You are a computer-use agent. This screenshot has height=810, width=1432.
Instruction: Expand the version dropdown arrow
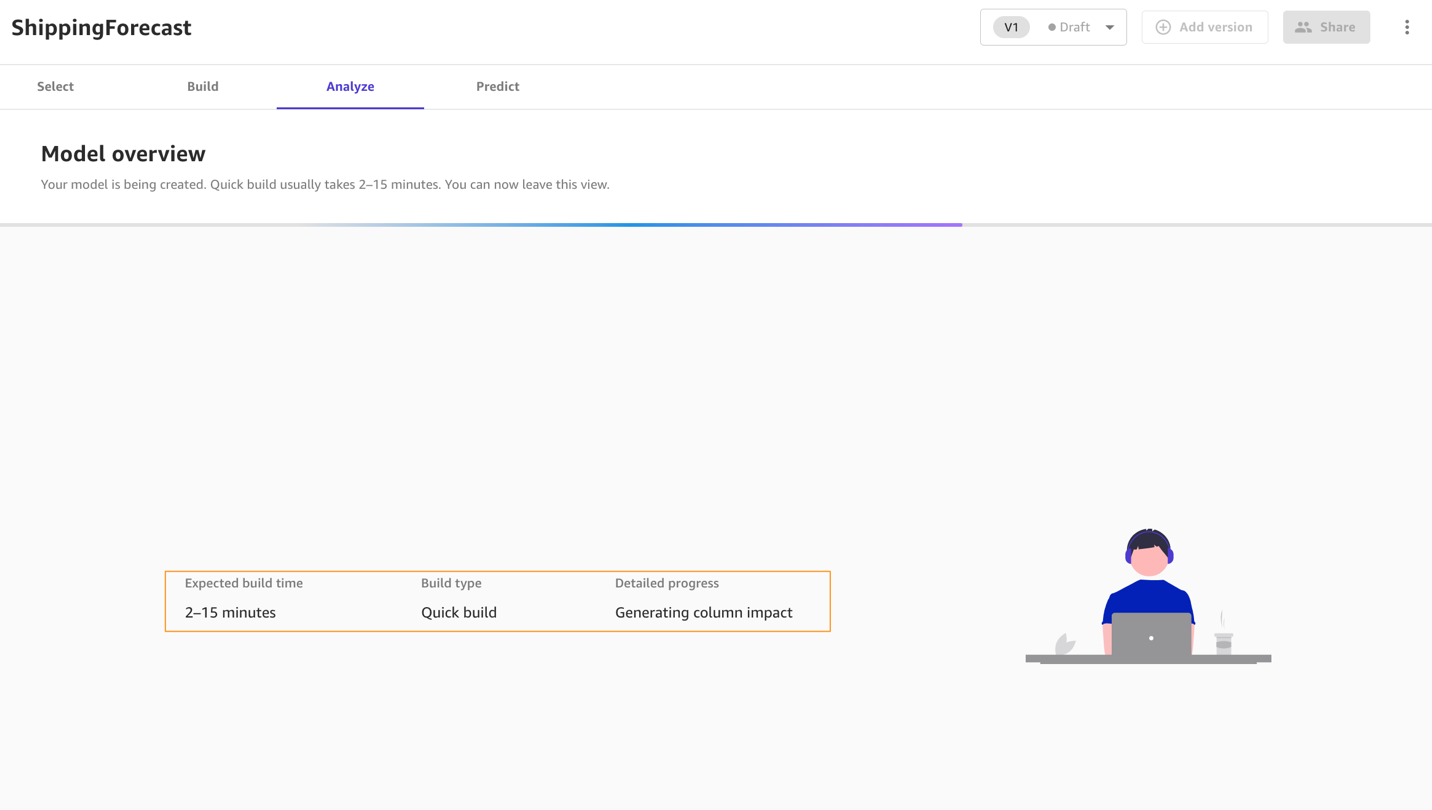(x=1110, y=28)
